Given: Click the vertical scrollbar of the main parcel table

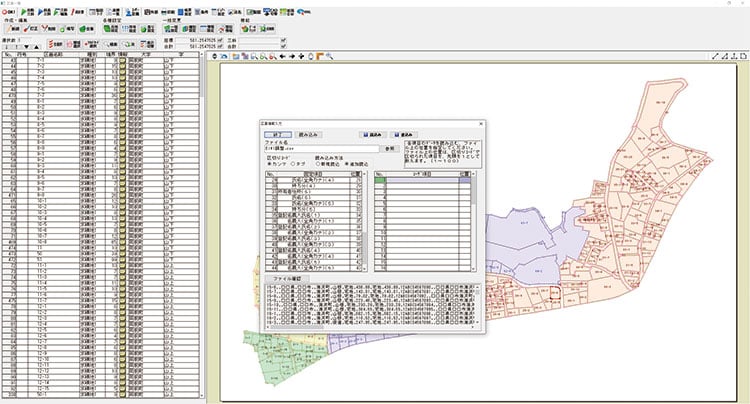Looking at the screenshot, I should [x=202, y=225].
